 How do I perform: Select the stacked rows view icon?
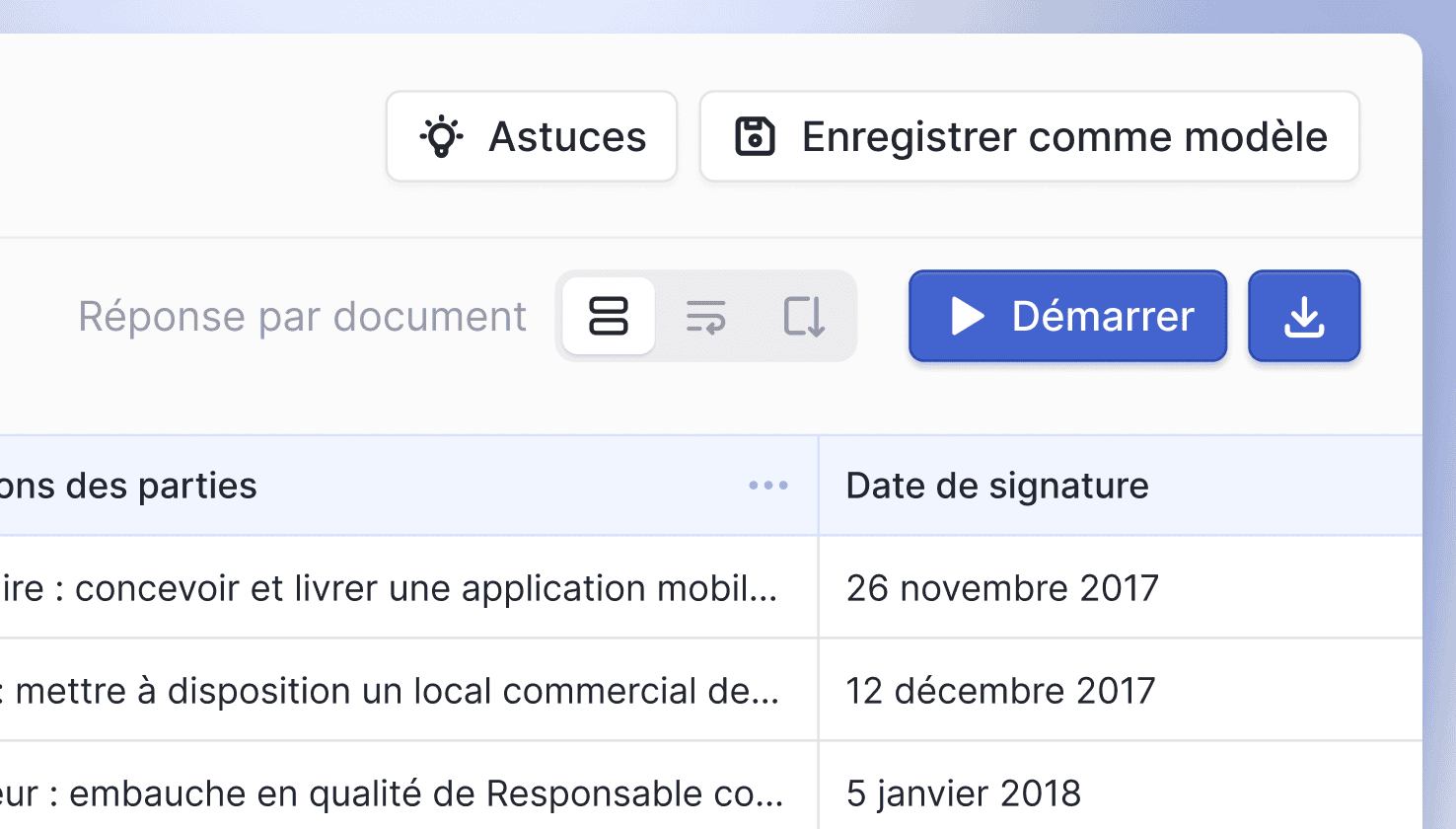[x=609, y=317]
